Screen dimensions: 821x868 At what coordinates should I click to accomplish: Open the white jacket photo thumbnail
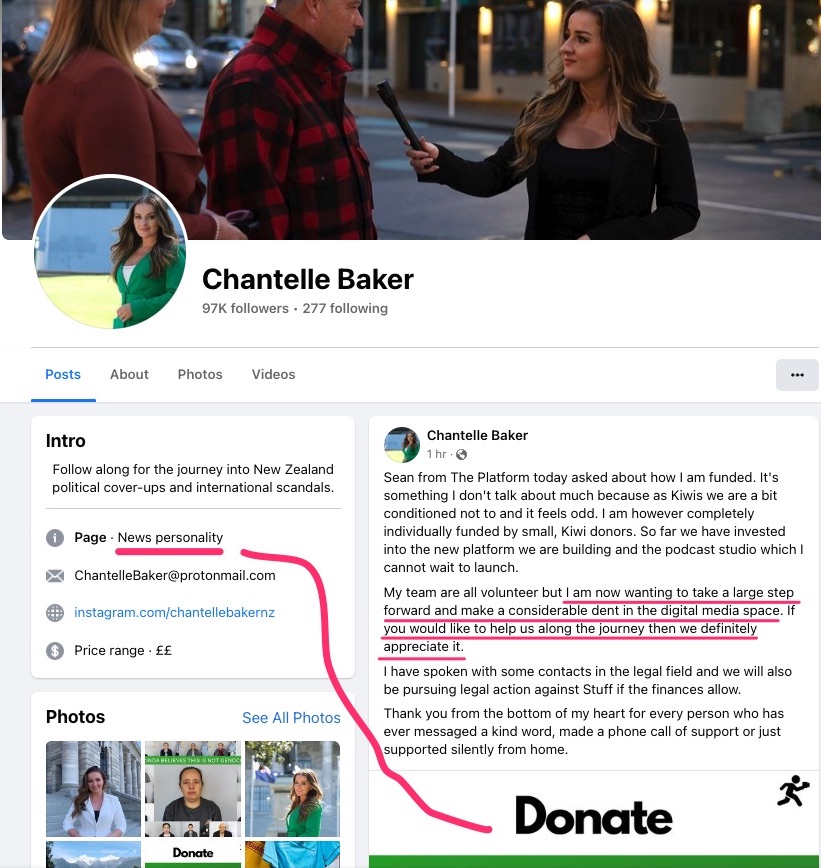pyautogui.click(x=94, y=789)
